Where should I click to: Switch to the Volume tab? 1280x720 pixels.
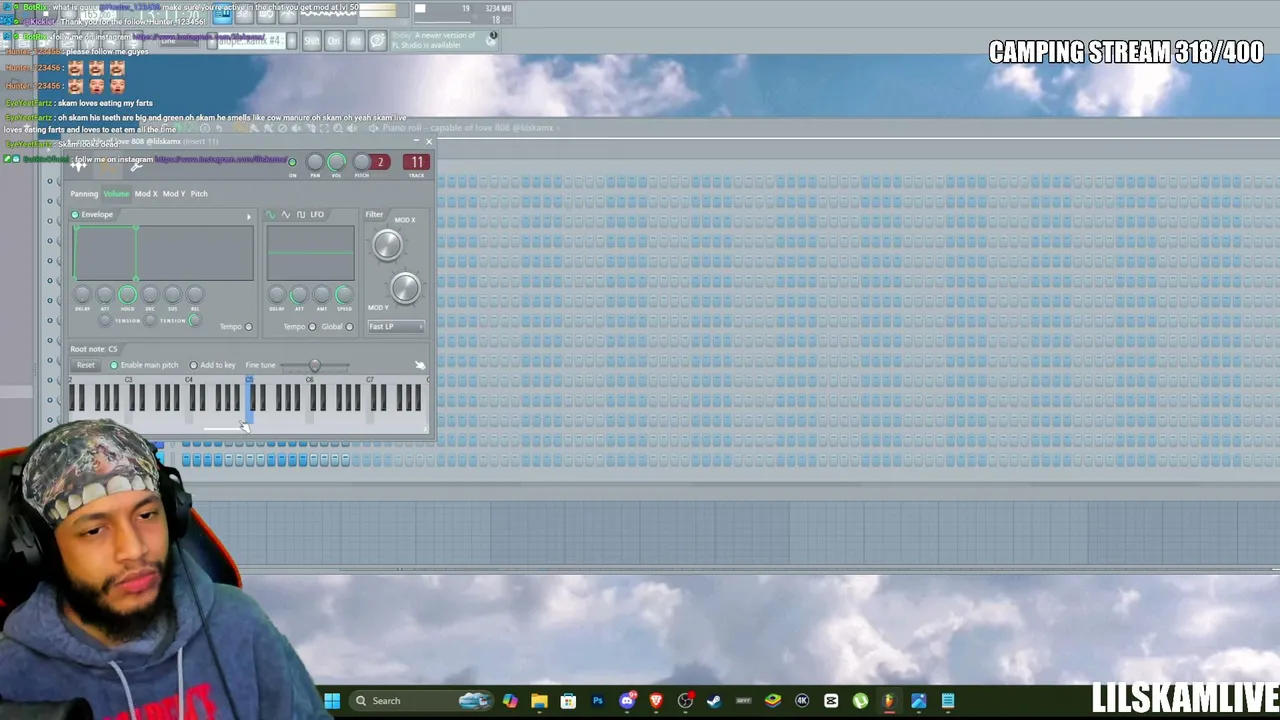pos(116,194)
